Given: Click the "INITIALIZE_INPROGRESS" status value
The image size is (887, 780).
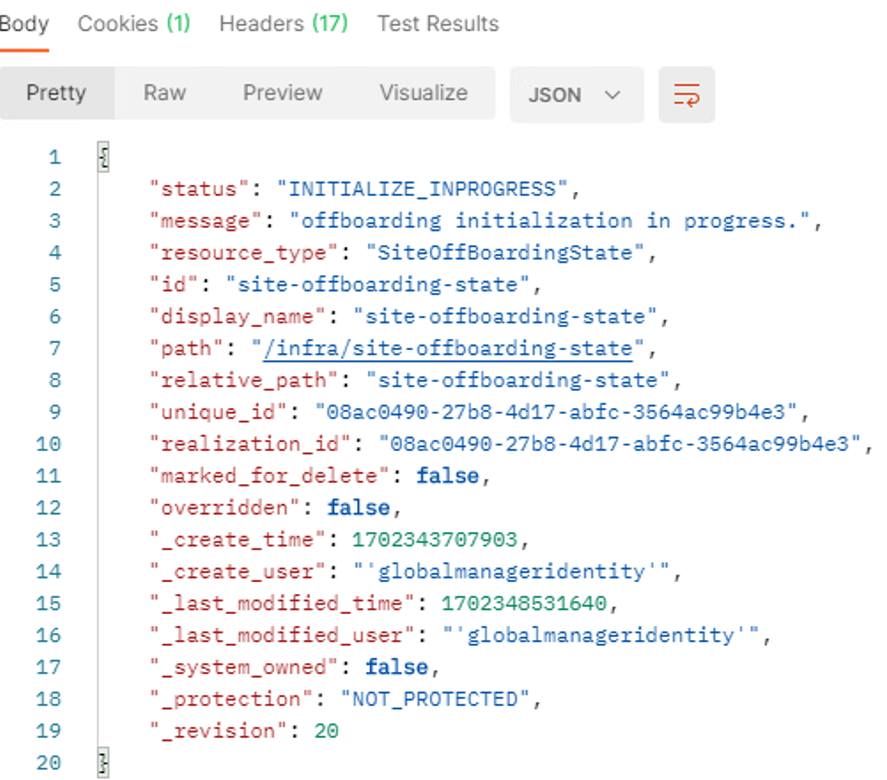Looking at the screenshot, I should pyautogui.click(x=422, y=189).
